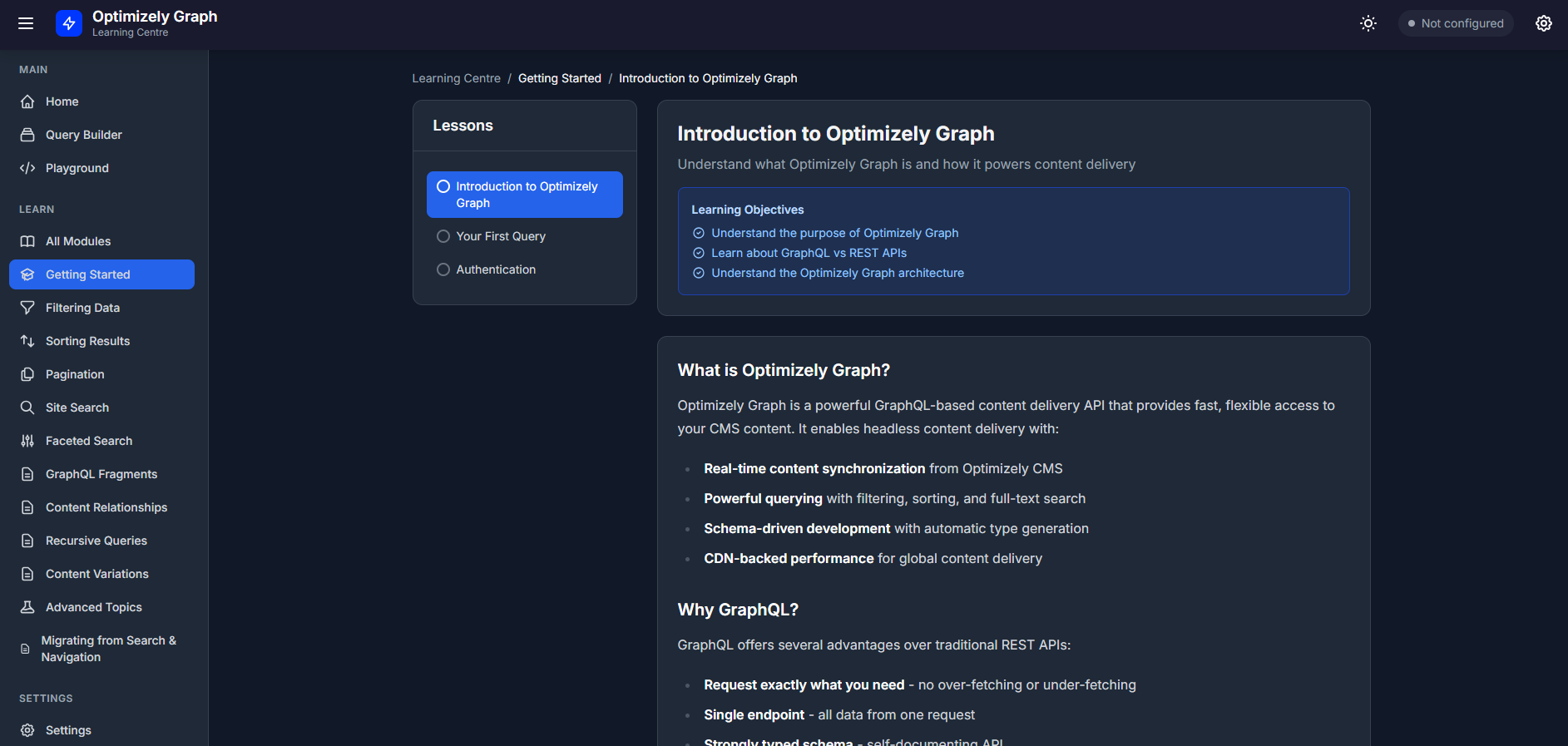Click the Home house icon

pos(27,101)
